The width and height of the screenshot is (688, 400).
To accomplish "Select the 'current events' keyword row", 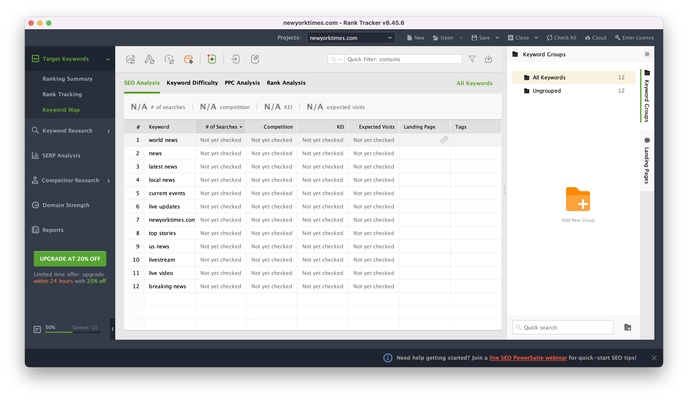I will coord(312,193).
